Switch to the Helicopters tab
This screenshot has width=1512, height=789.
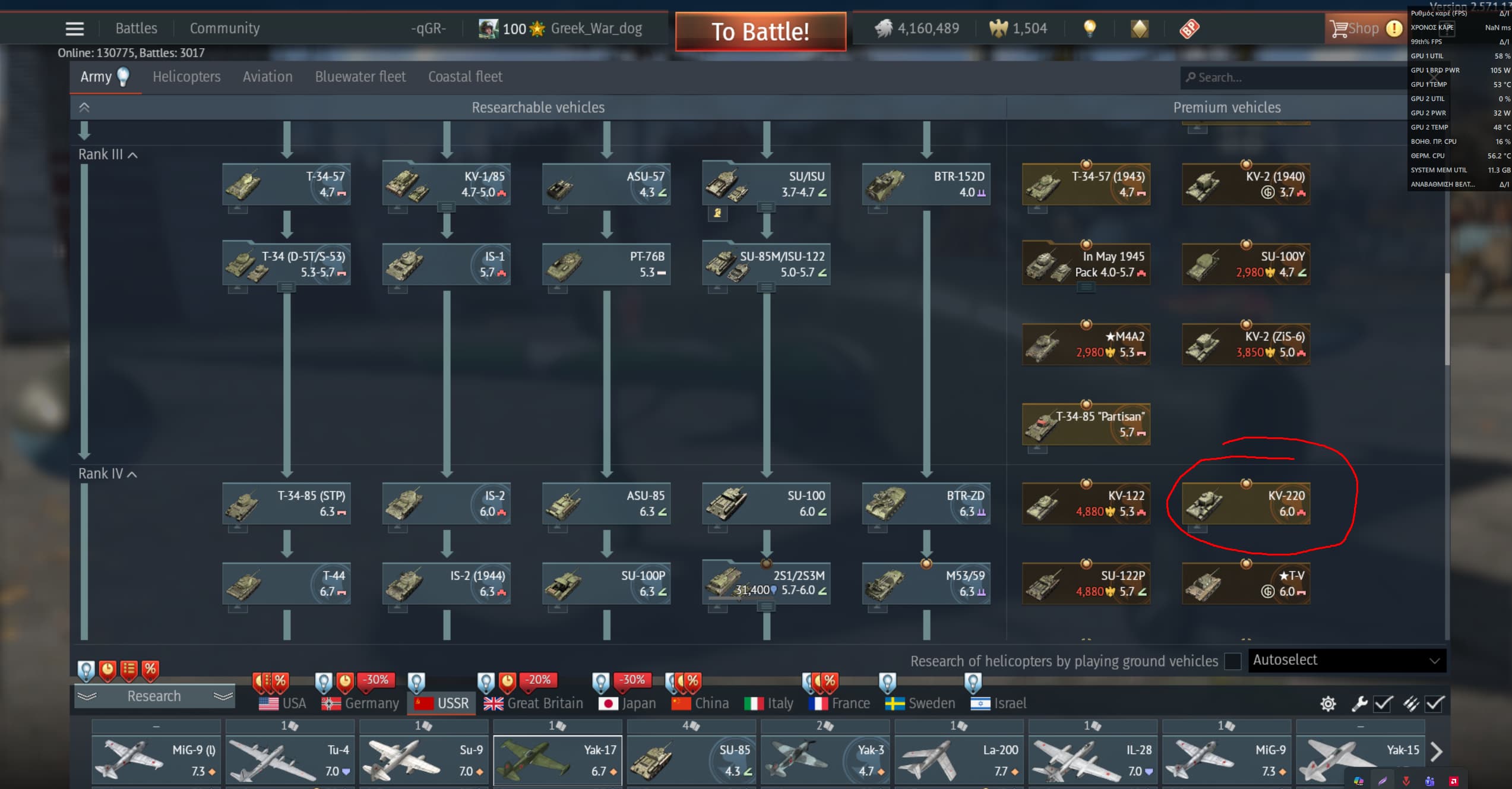(186, 77)
